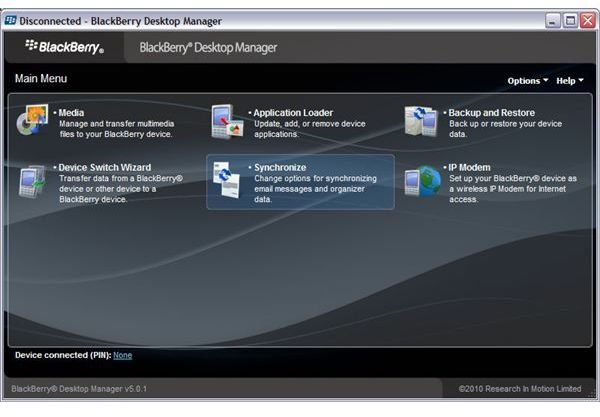Open the Options dropdown menu
The width and height of the screenshot is (600, 417).
point(527,81)
